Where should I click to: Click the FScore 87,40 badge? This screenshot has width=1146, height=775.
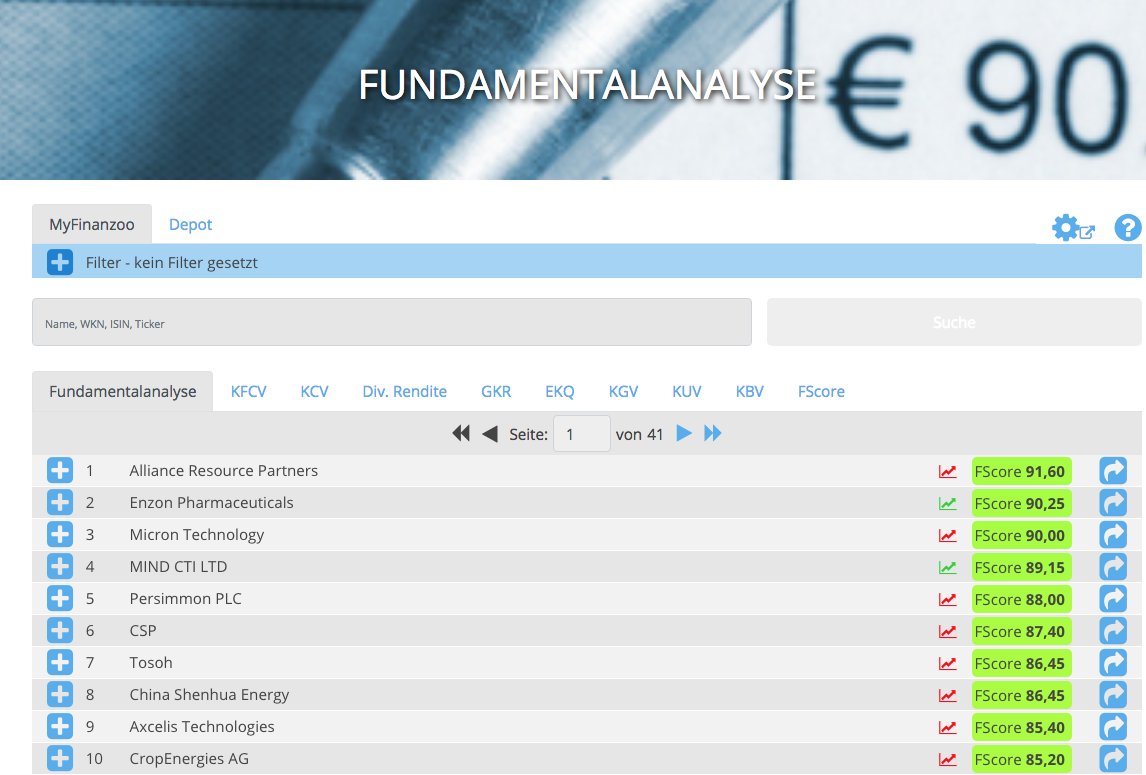(x=1021, y=631)
